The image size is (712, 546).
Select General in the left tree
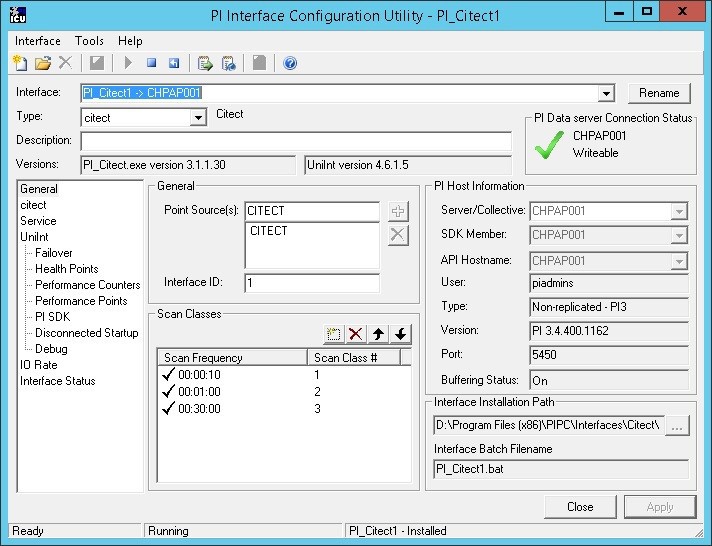(39, 189)
